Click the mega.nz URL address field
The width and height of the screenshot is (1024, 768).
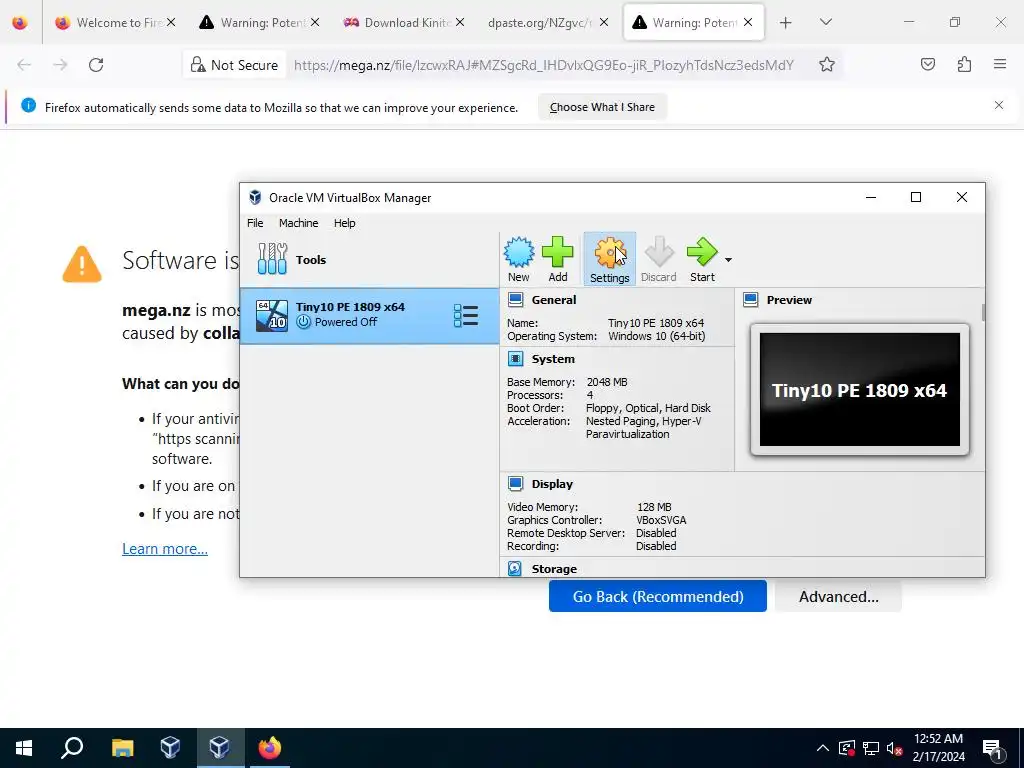[543, 65]
